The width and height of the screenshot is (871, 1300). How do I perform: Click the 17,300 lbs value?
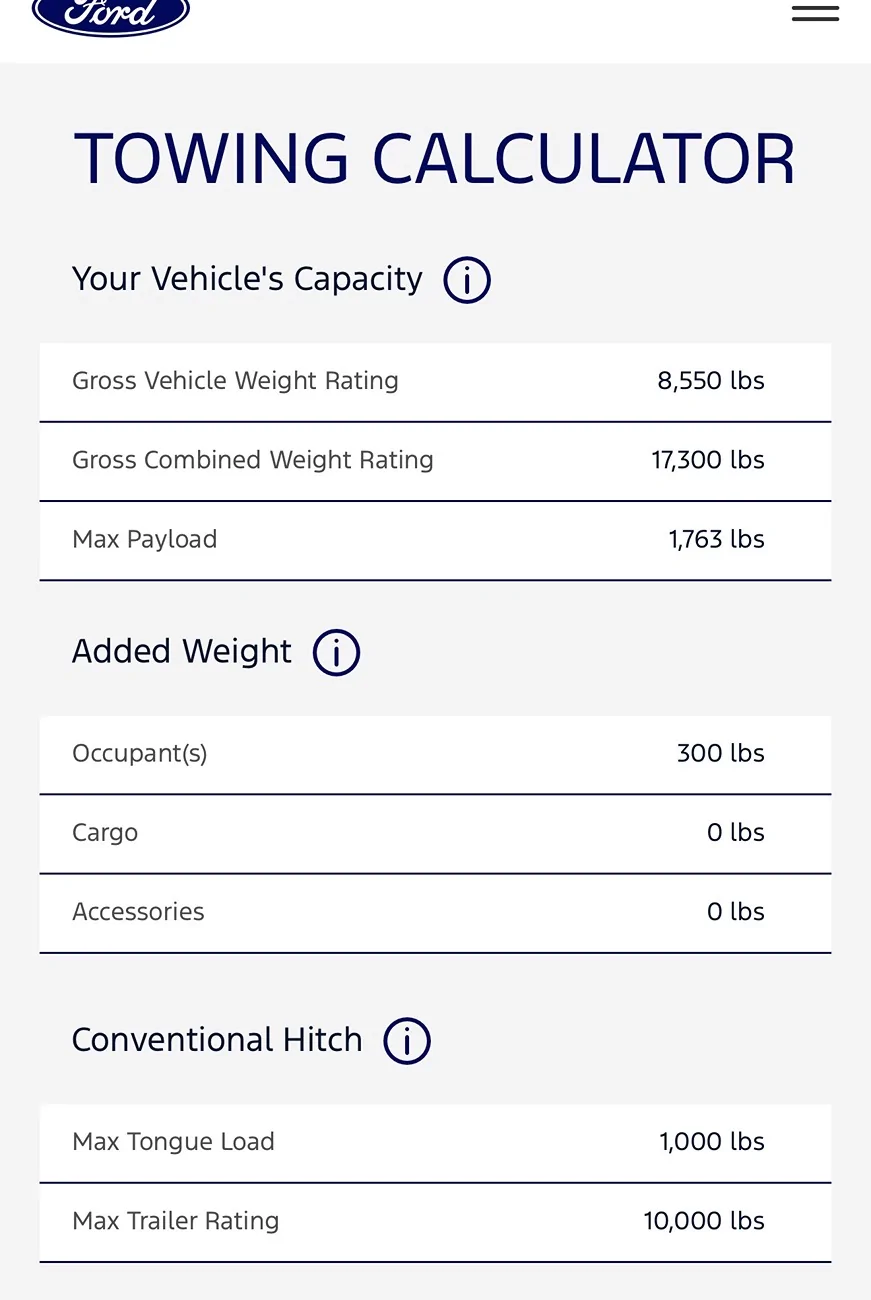707,461
